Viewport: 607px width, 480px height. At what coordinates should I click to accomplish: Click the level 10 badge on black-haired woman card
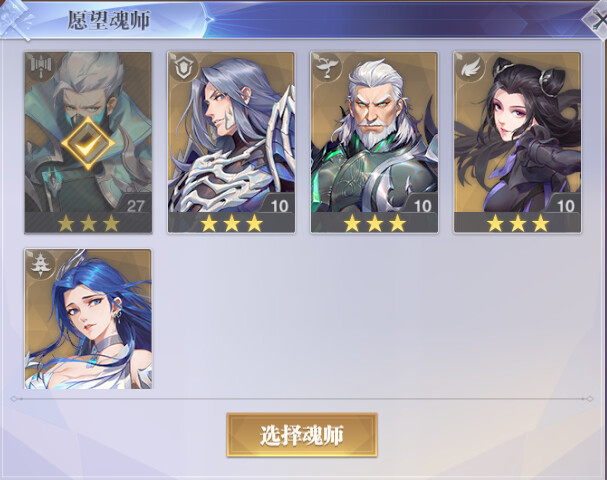click(x=565, y=206)
